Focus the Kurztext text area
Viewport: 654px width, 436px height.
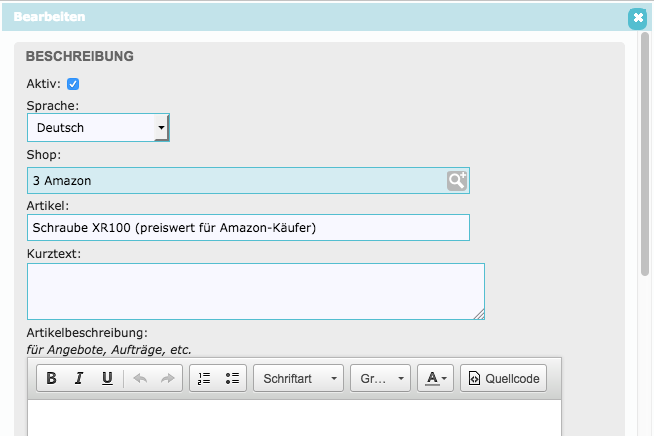click(255, 291)
